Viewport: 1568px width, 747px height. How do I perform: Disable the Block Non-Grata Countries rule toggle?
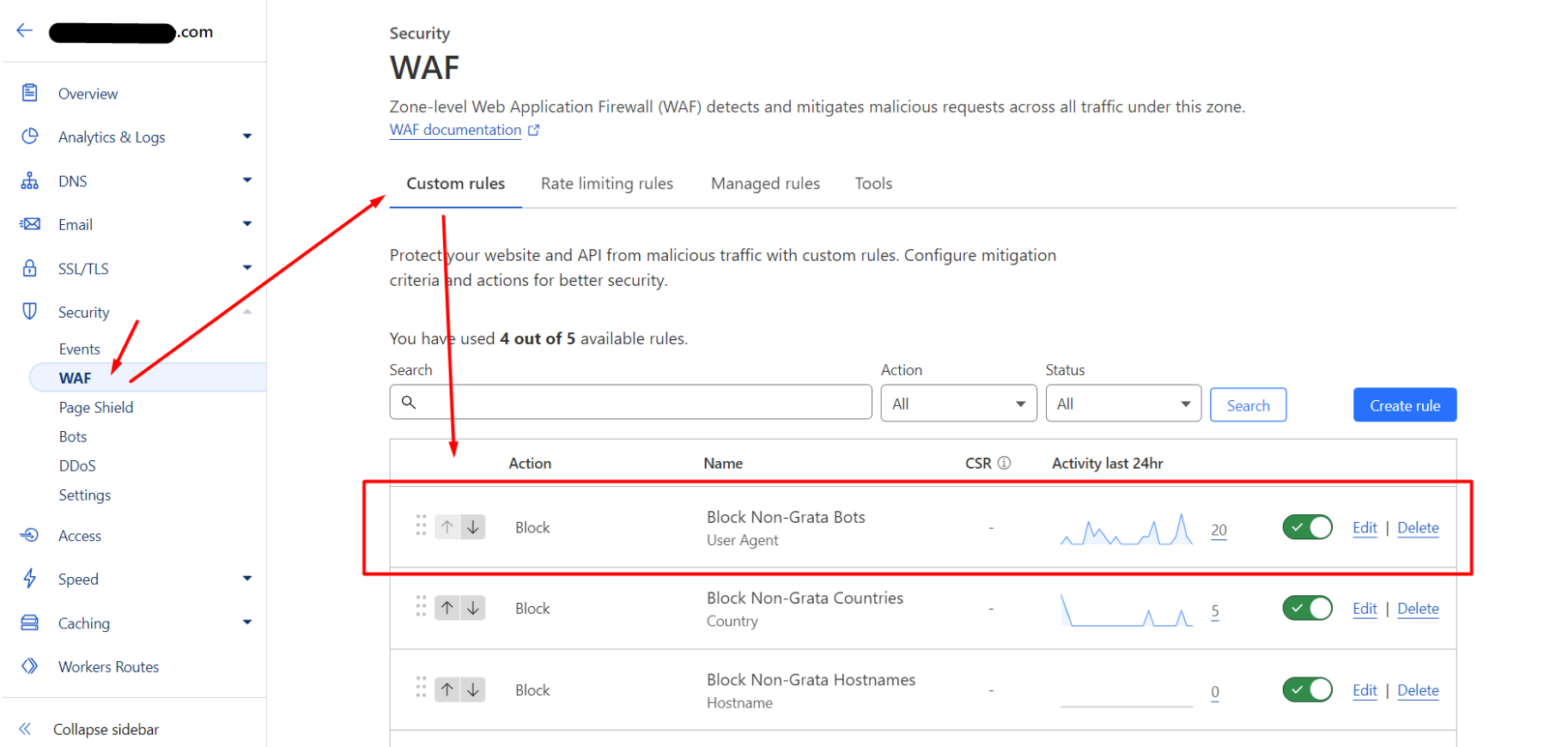coord(1308,608)
